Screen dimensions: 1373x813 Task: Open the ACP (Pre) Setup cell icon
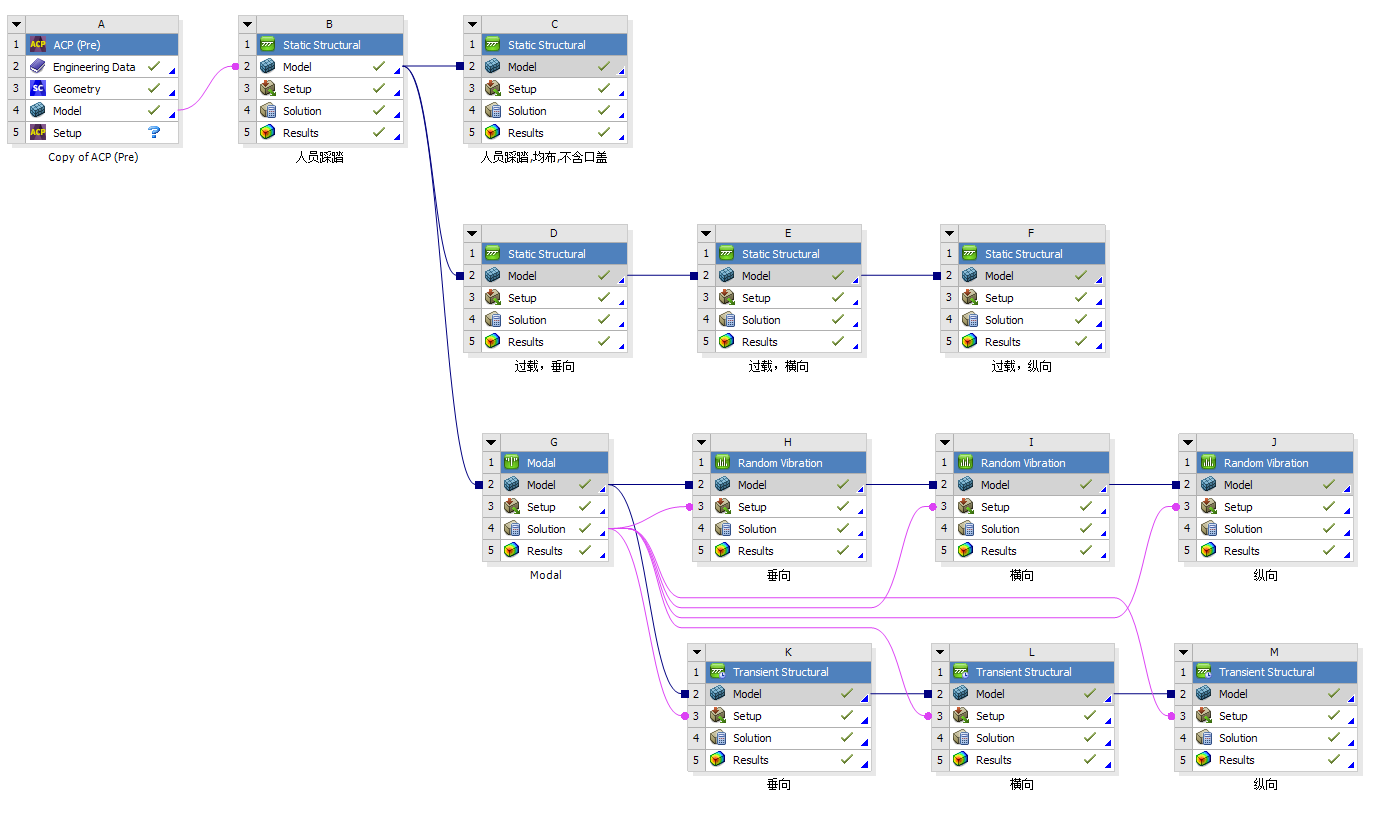tap(39, 132)
